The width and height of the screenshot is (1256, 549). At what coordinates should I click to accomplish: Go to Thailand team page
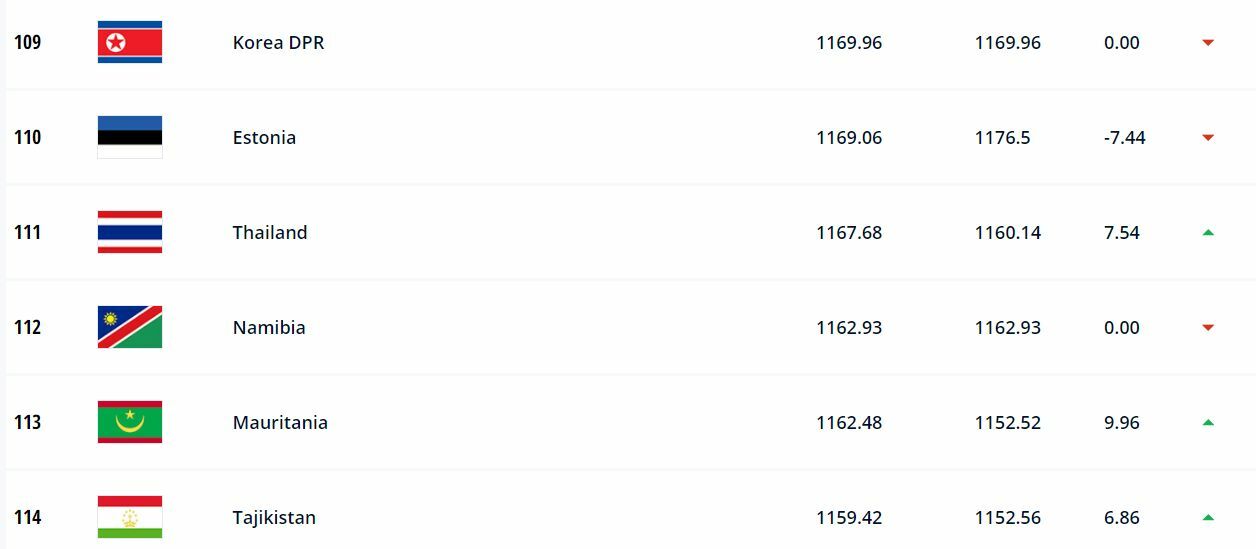tap(270, 233)
